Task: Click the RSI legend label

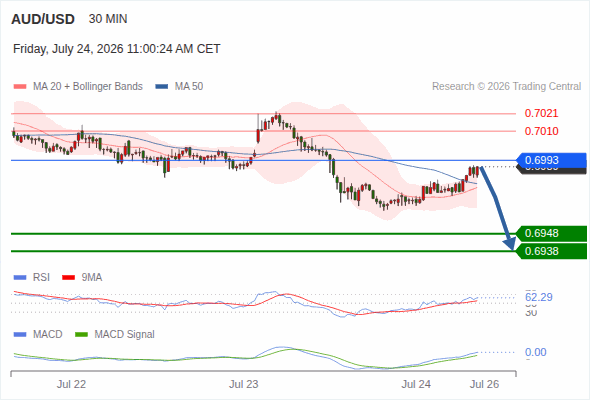Action: (x=41, y=278)
